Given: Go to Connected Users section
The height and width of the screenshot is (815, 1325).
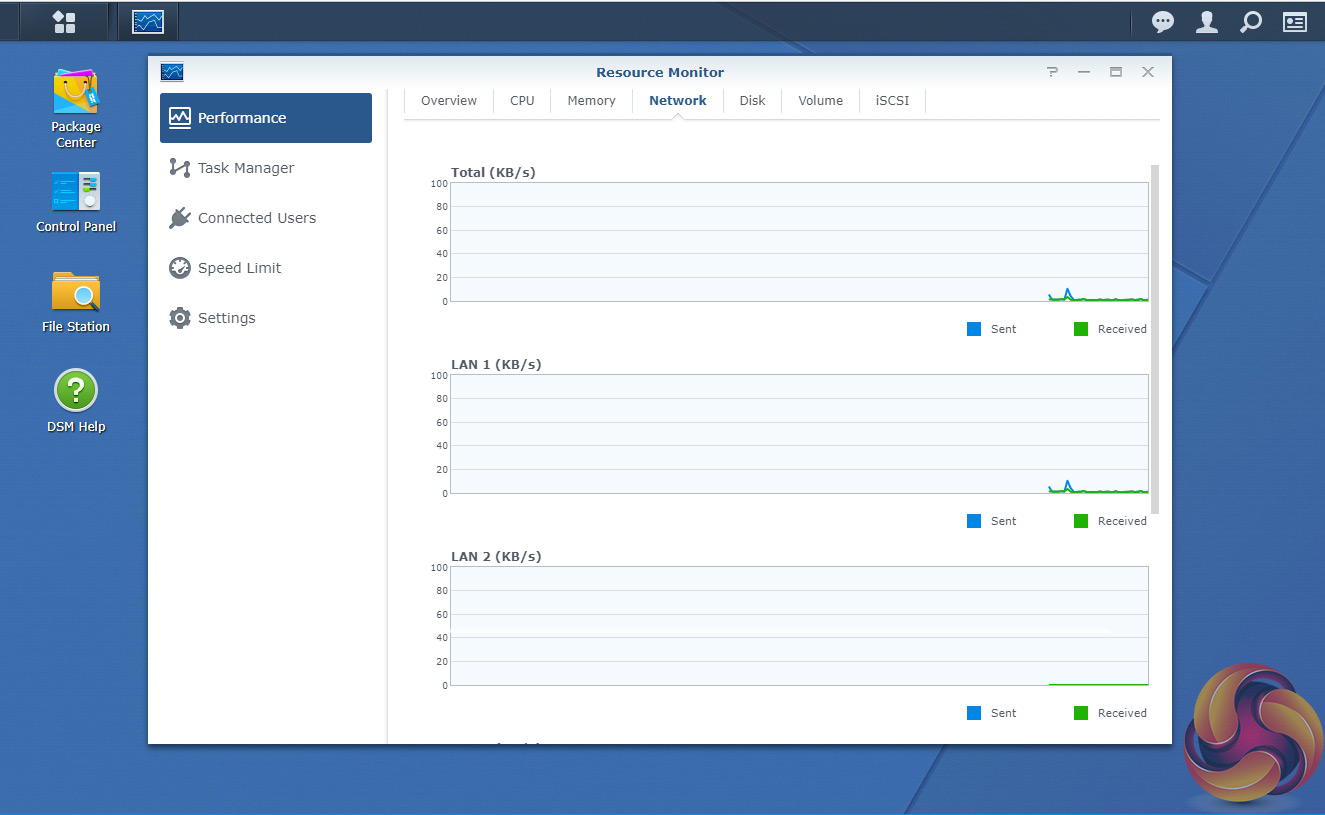Looking at the screenshot, I should [x=256, y=218].
